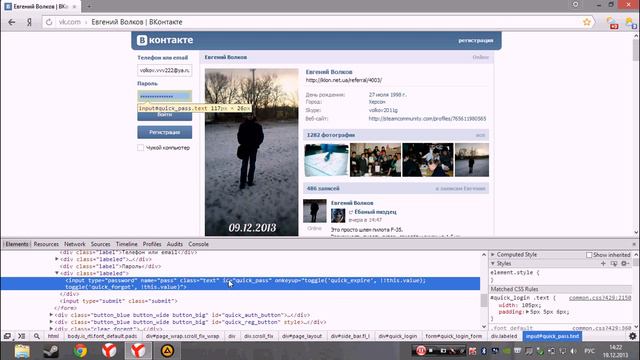Expand the Computed Style section
The image size is (640, 360).
493,255
